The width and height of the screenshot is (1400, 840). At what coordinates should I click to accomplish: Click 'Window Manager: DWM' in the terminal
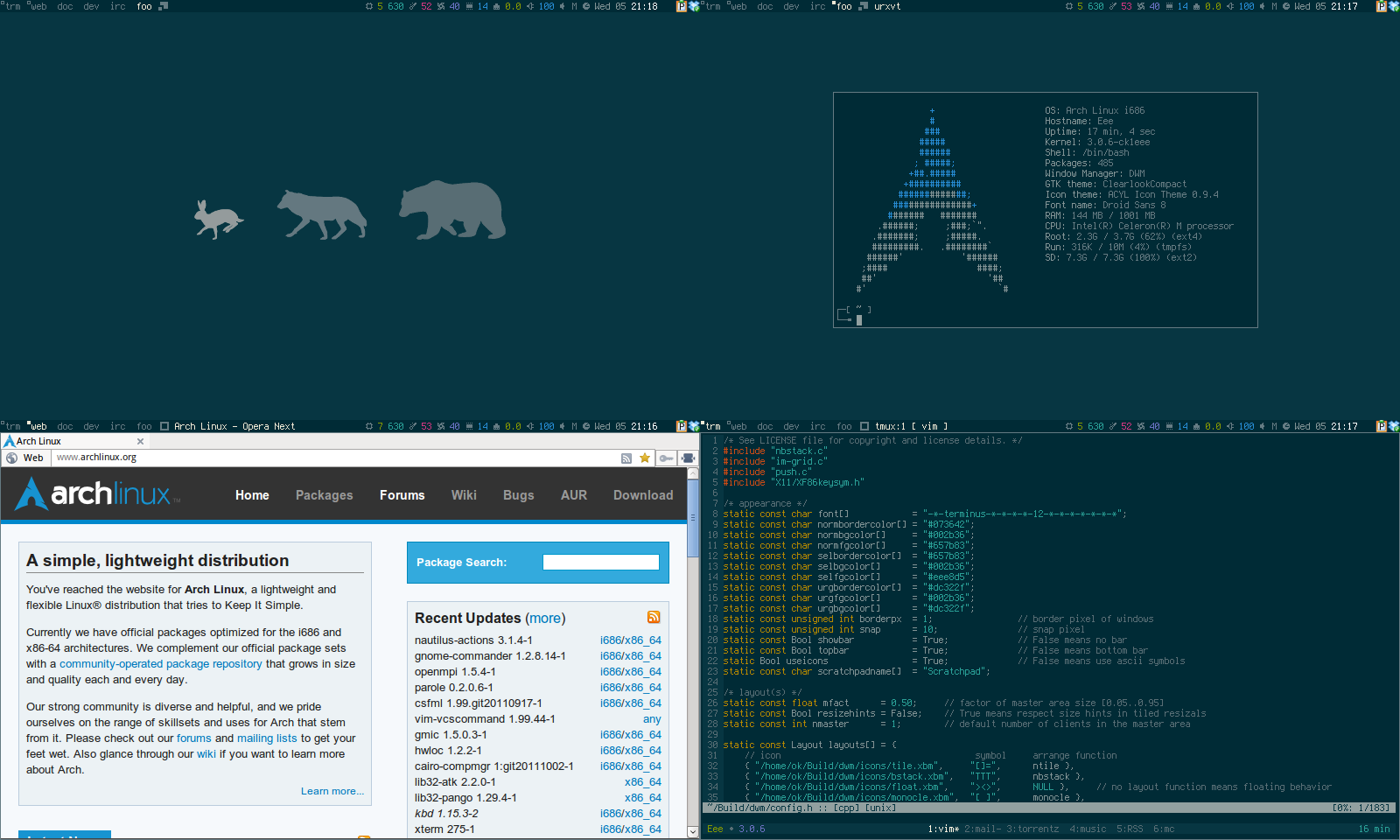tap(1095, 174)
